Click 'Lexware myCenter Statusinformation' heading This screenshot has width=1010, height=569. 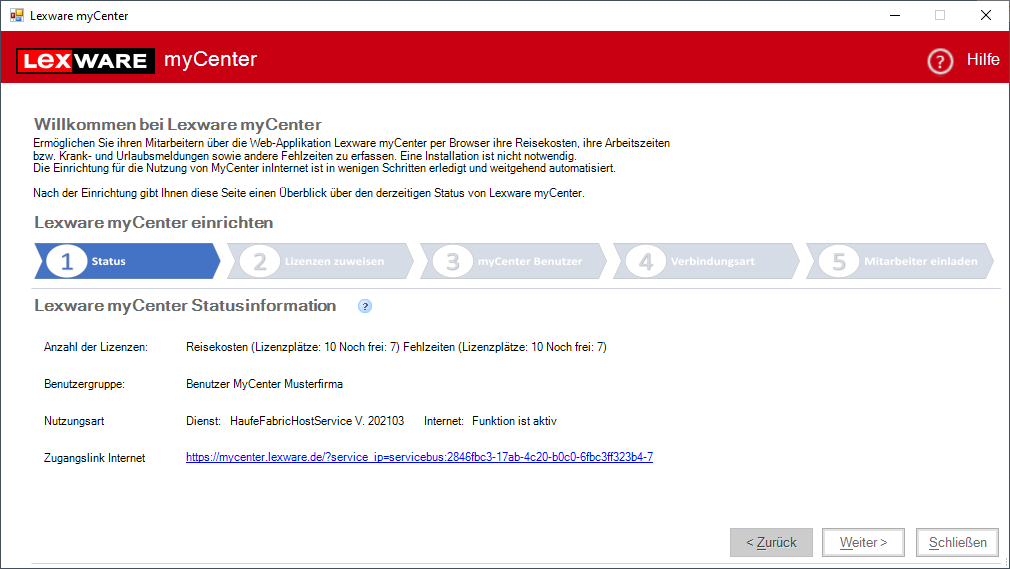pyautogui.click(x=186, y=305)
